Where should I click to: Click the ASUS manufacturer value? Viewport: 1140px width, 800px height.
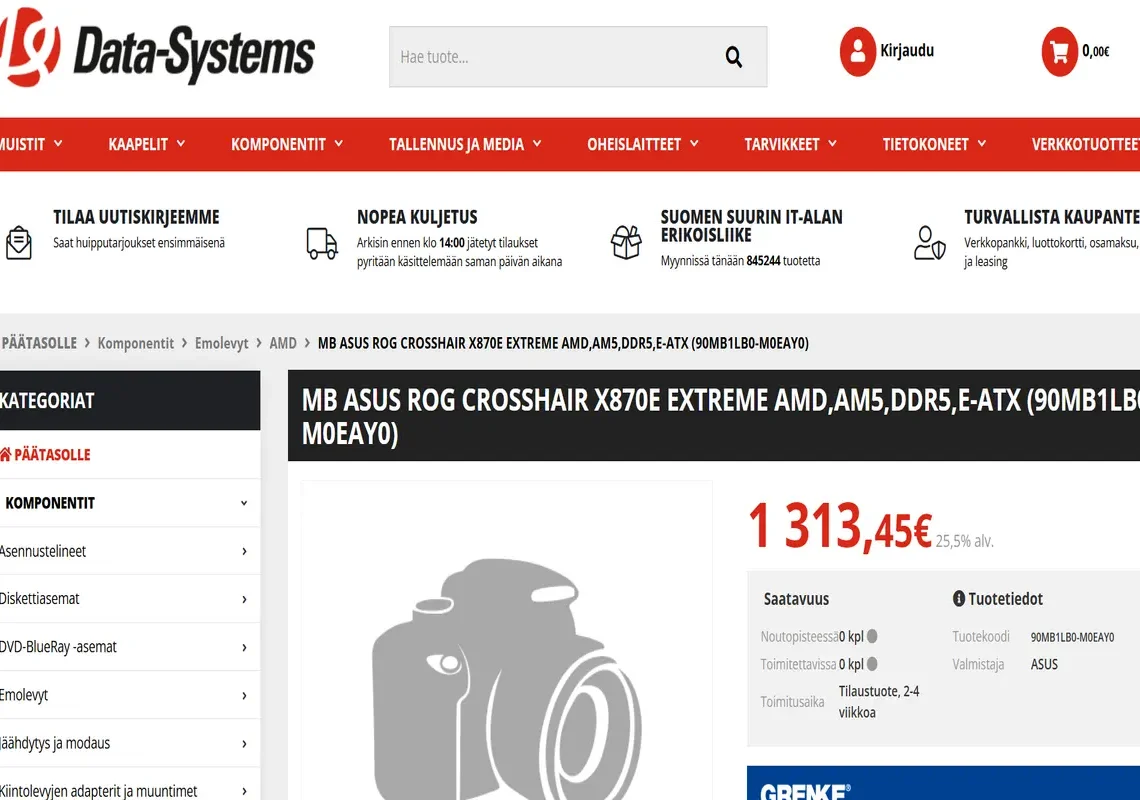tap(1044, 664)
